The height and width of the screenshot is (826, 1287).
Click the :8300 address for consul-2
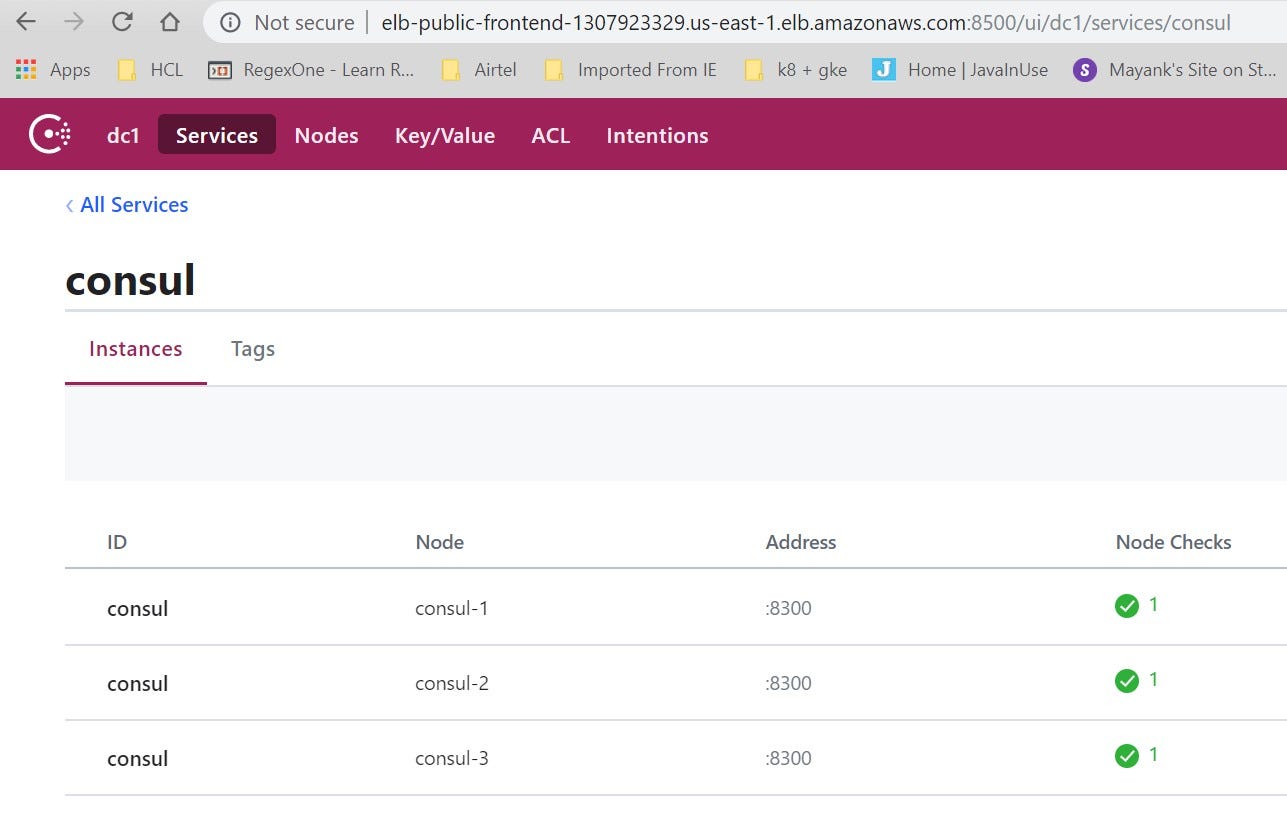pos(789,683)
